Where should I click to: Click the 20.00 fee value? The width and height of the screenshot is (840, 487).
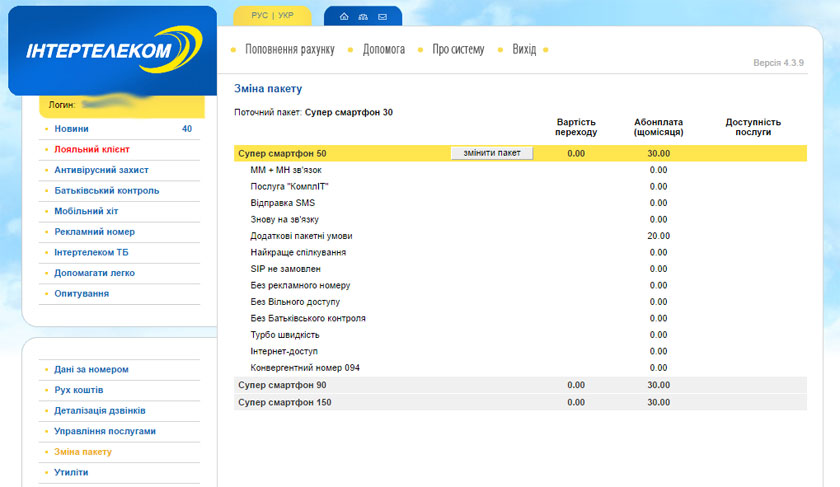[x=658, y=236]
